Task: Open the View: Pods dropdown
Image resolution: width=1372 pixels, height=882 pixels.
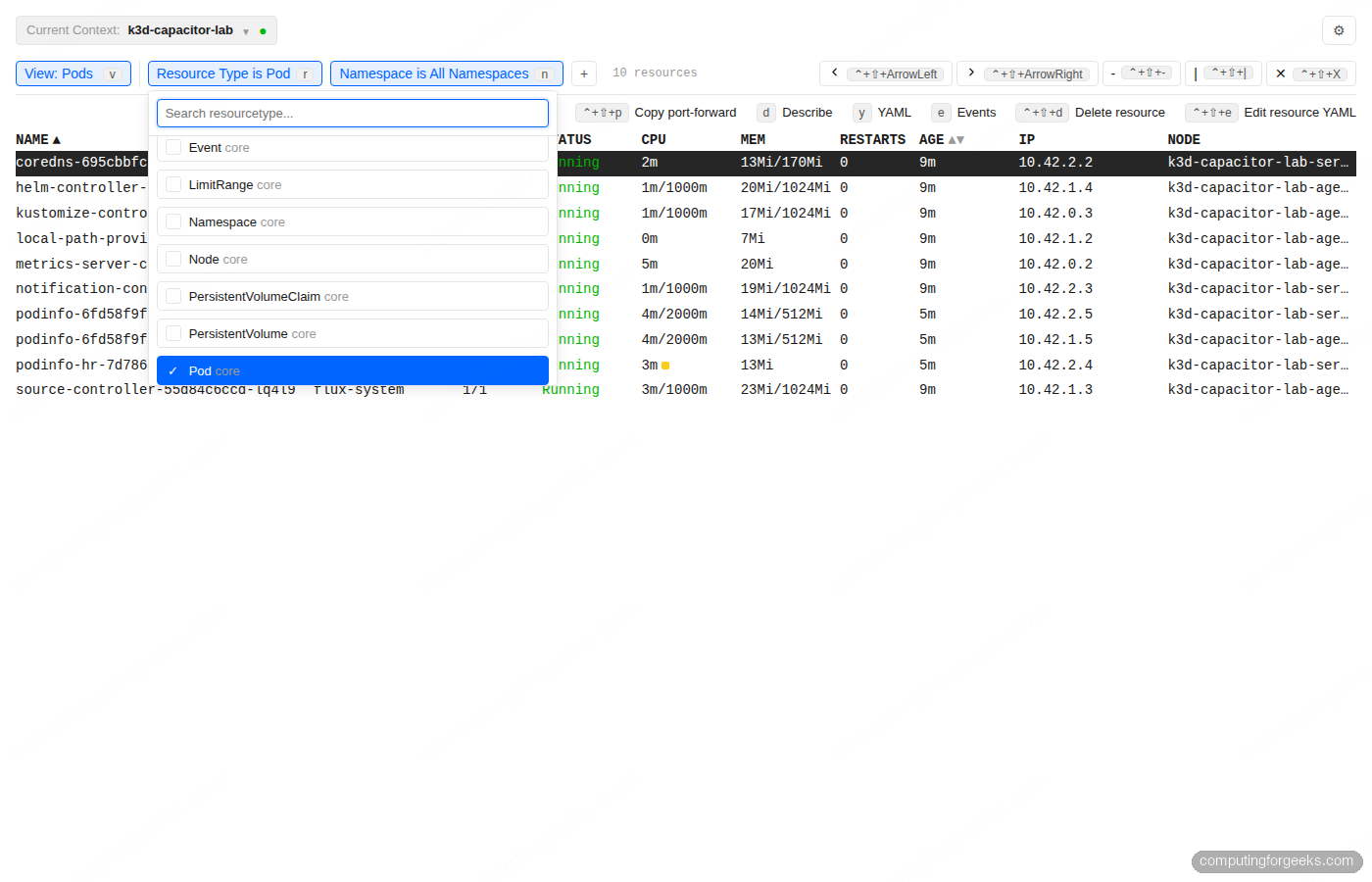Action: pyautogui.click(x=73, y=73)
